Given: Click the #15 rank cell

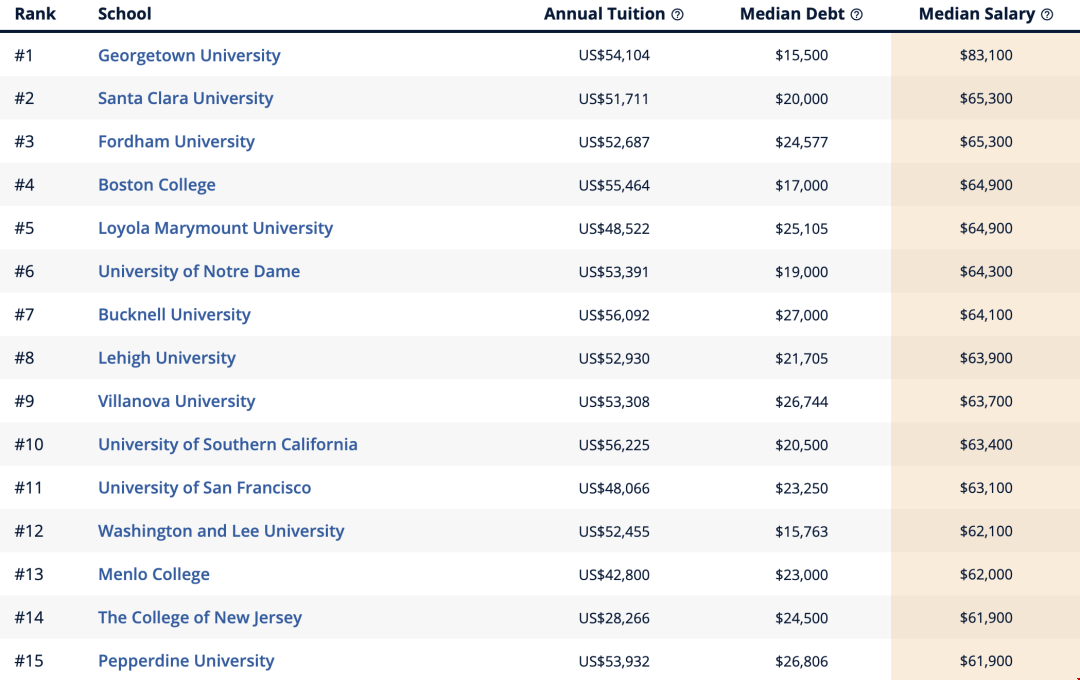Looking at the screenshot, I should click(29, 661).
